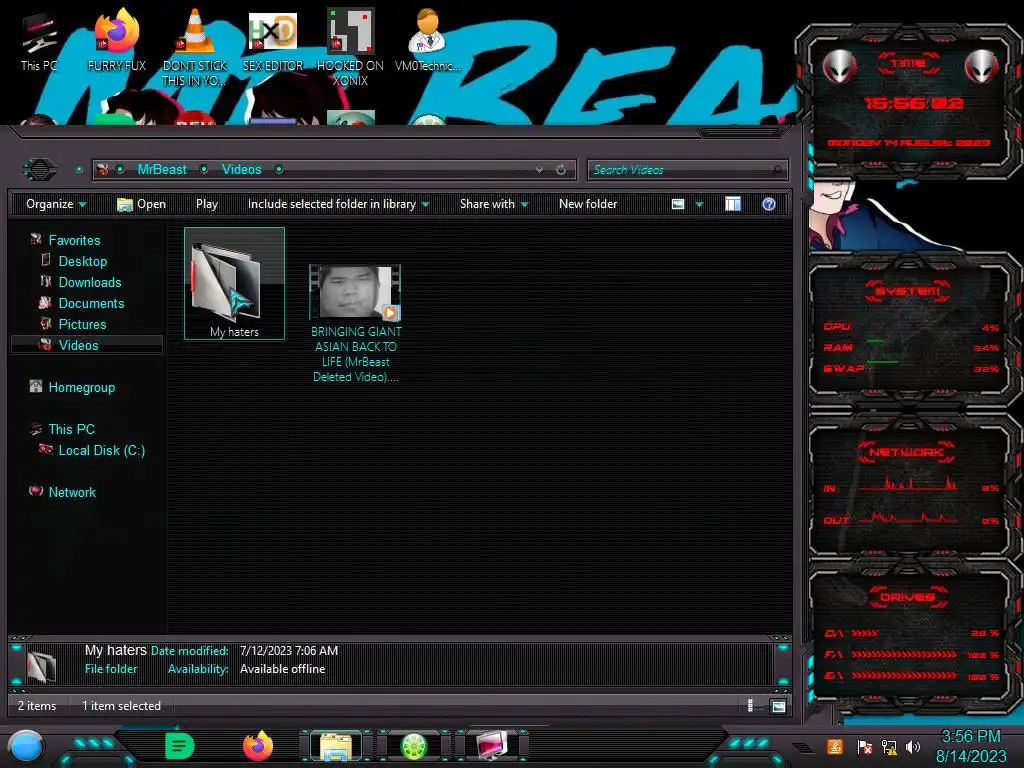
Task: Open the Share with menu
Action: click(494, 204)
